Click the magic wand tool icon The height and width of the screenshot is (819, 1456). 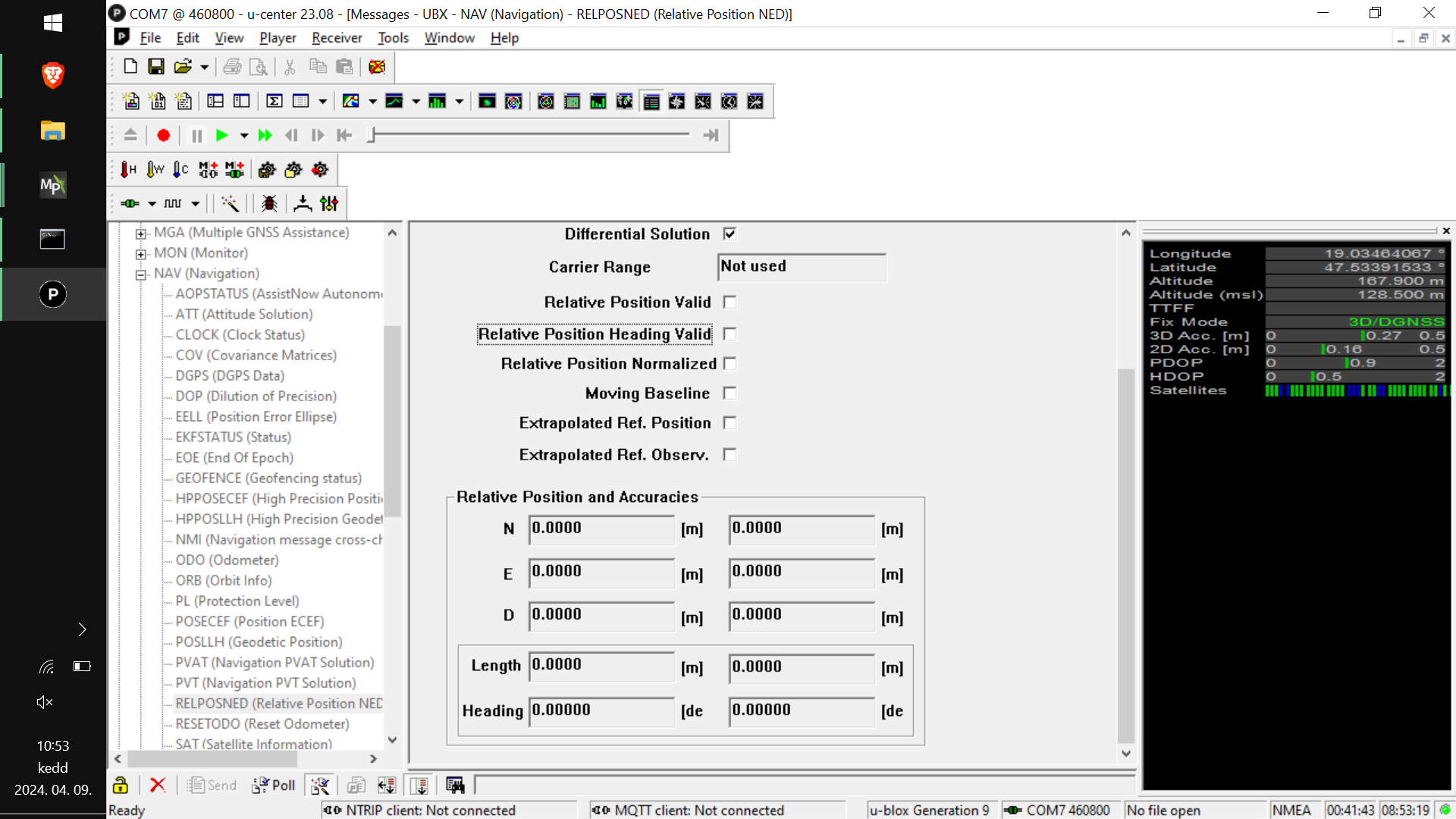(x=230, y=203)
